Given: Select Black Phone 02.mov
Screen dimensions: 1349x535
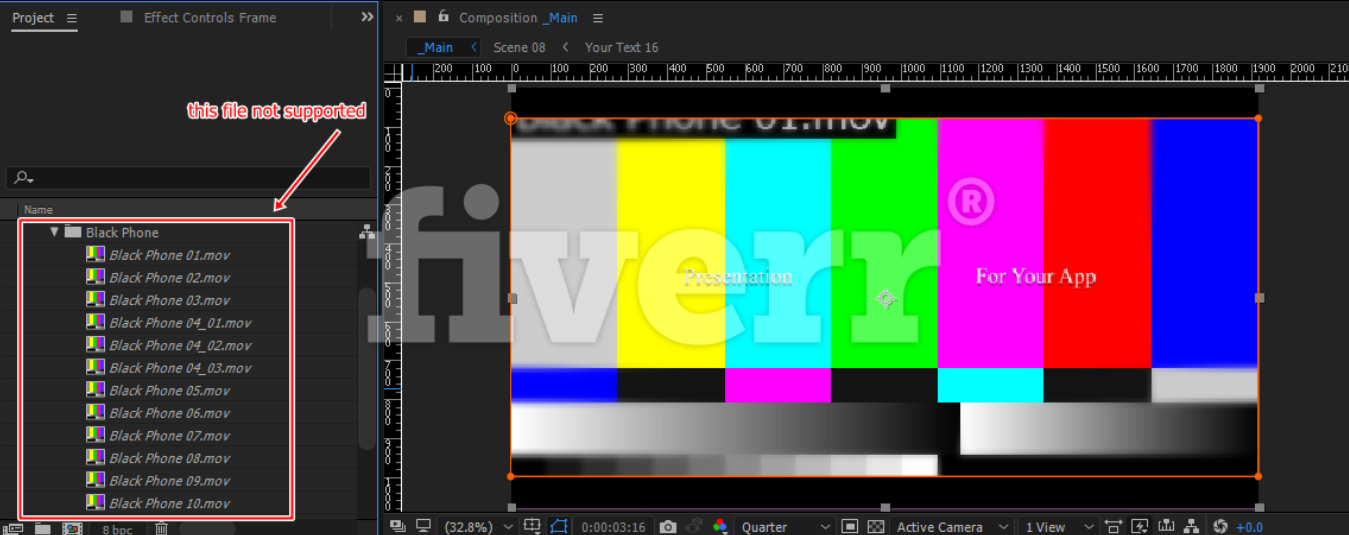Looking at the screenshot, I should click(170, 278).
